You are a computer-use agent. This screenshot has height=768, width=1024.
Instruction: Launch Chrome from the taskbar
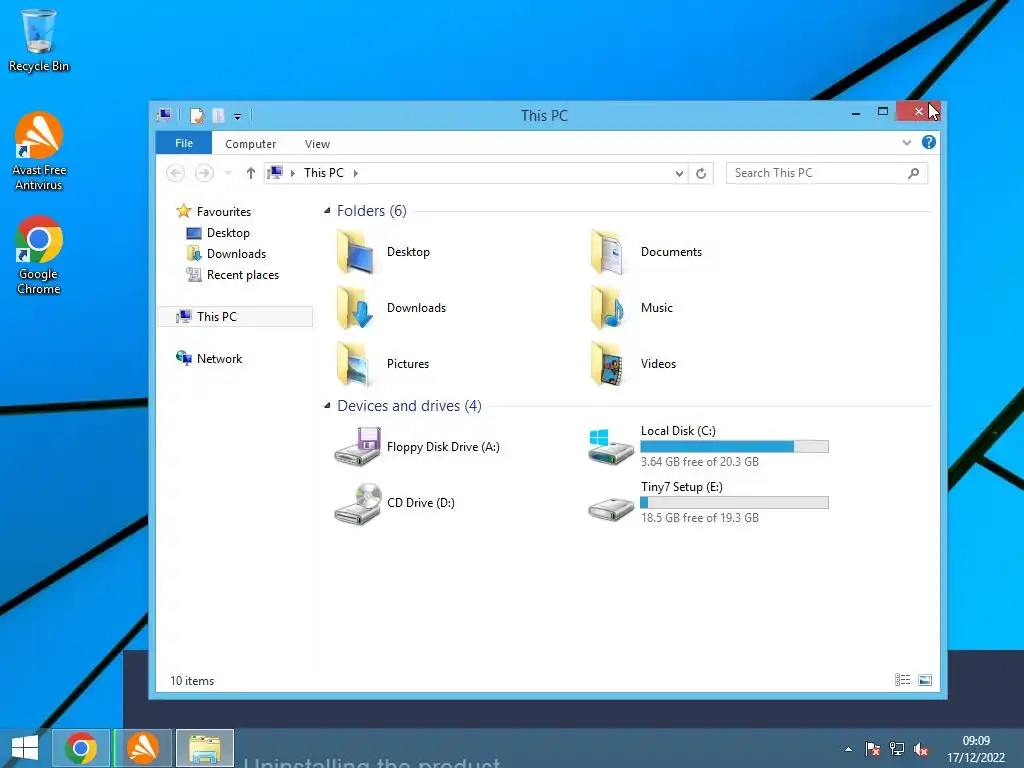pyautogui.click(x=80, y=748)
